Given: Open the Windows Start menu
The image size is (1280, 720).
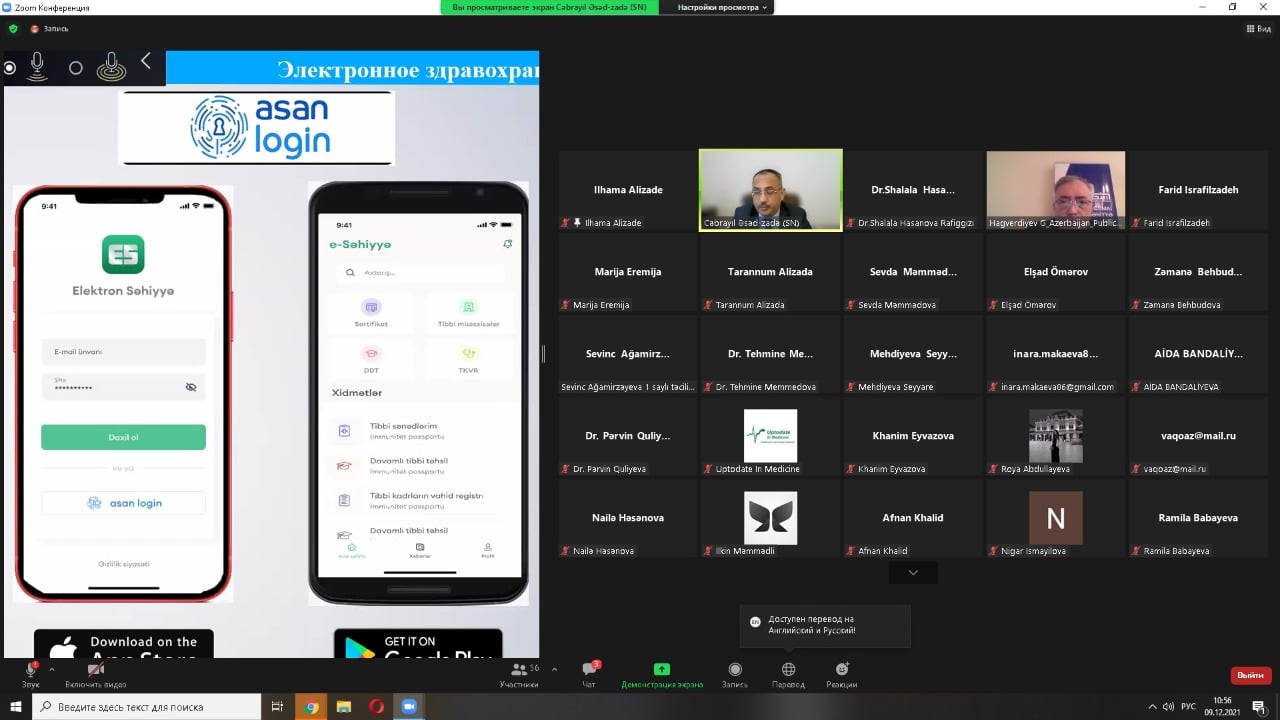Looking at the screenshot, I should coord(16,707).
